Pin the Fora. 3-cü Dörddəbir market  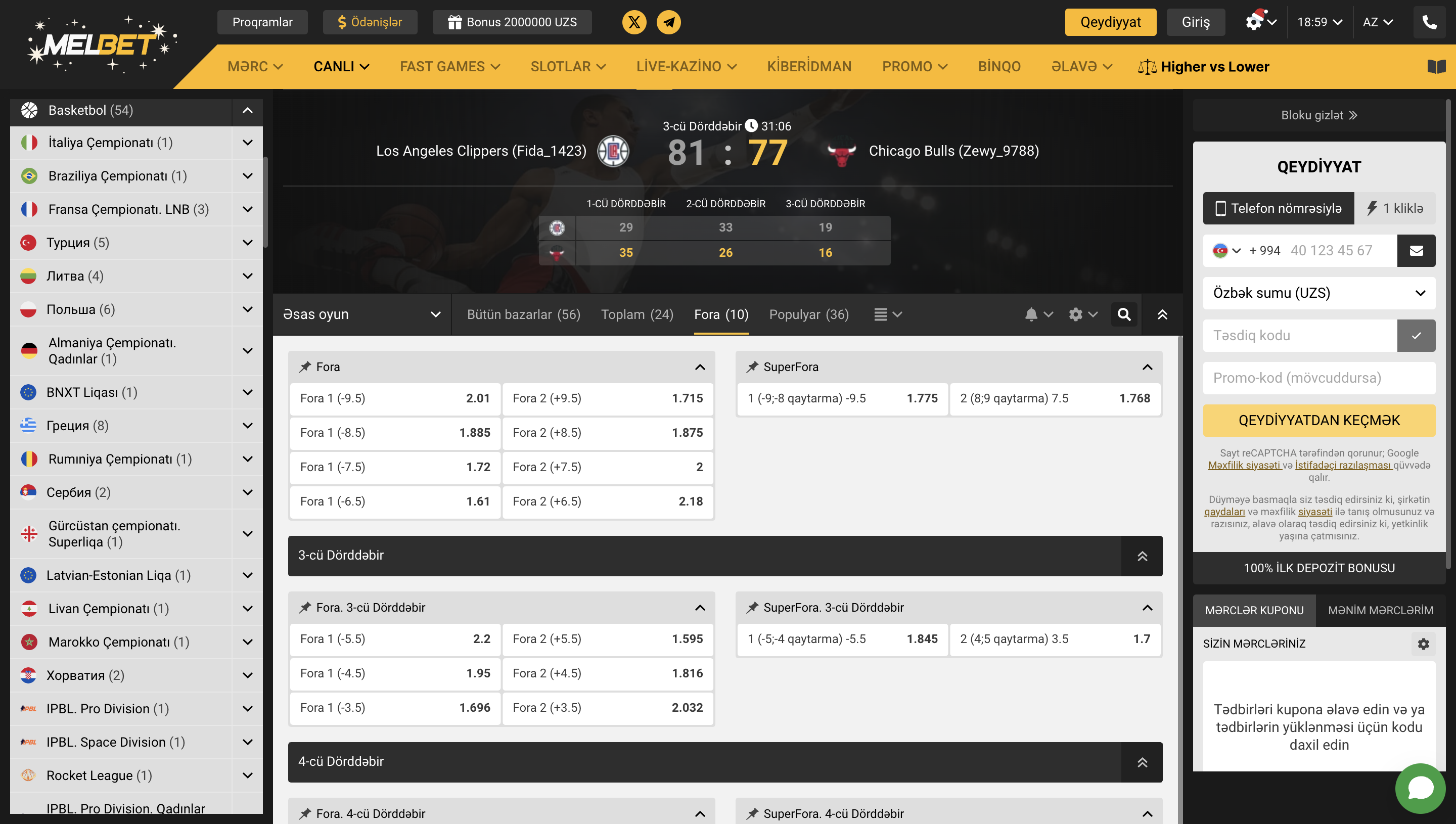(305, 607)
